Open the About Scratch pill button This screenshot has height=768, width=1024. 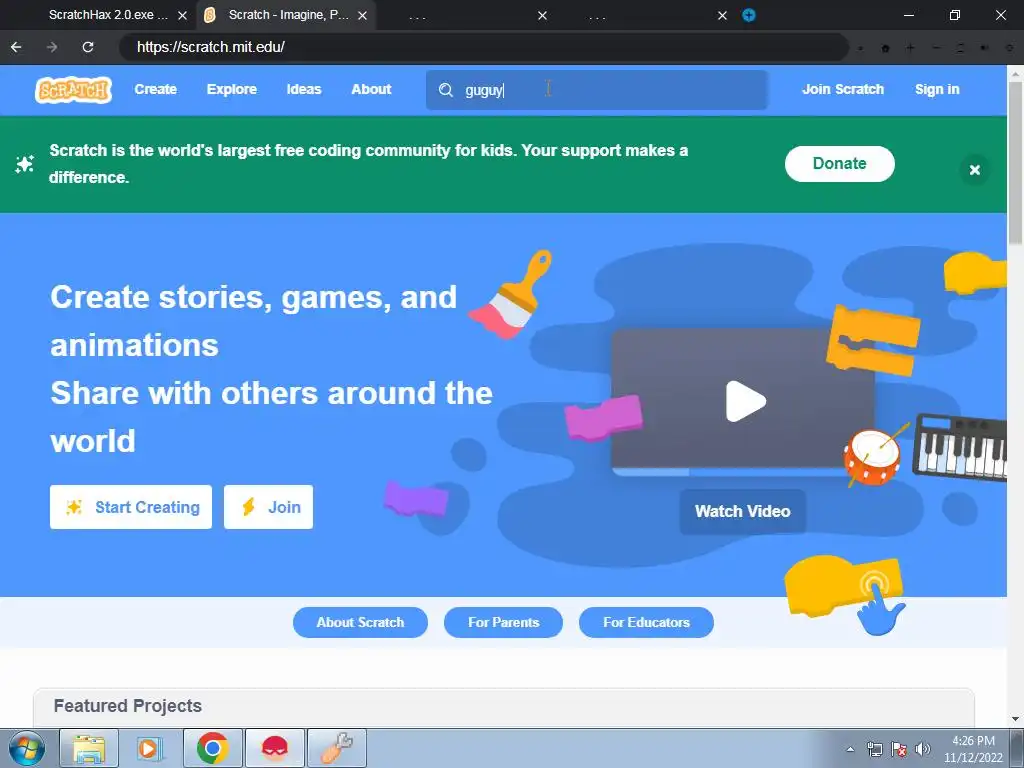point(360,622)
